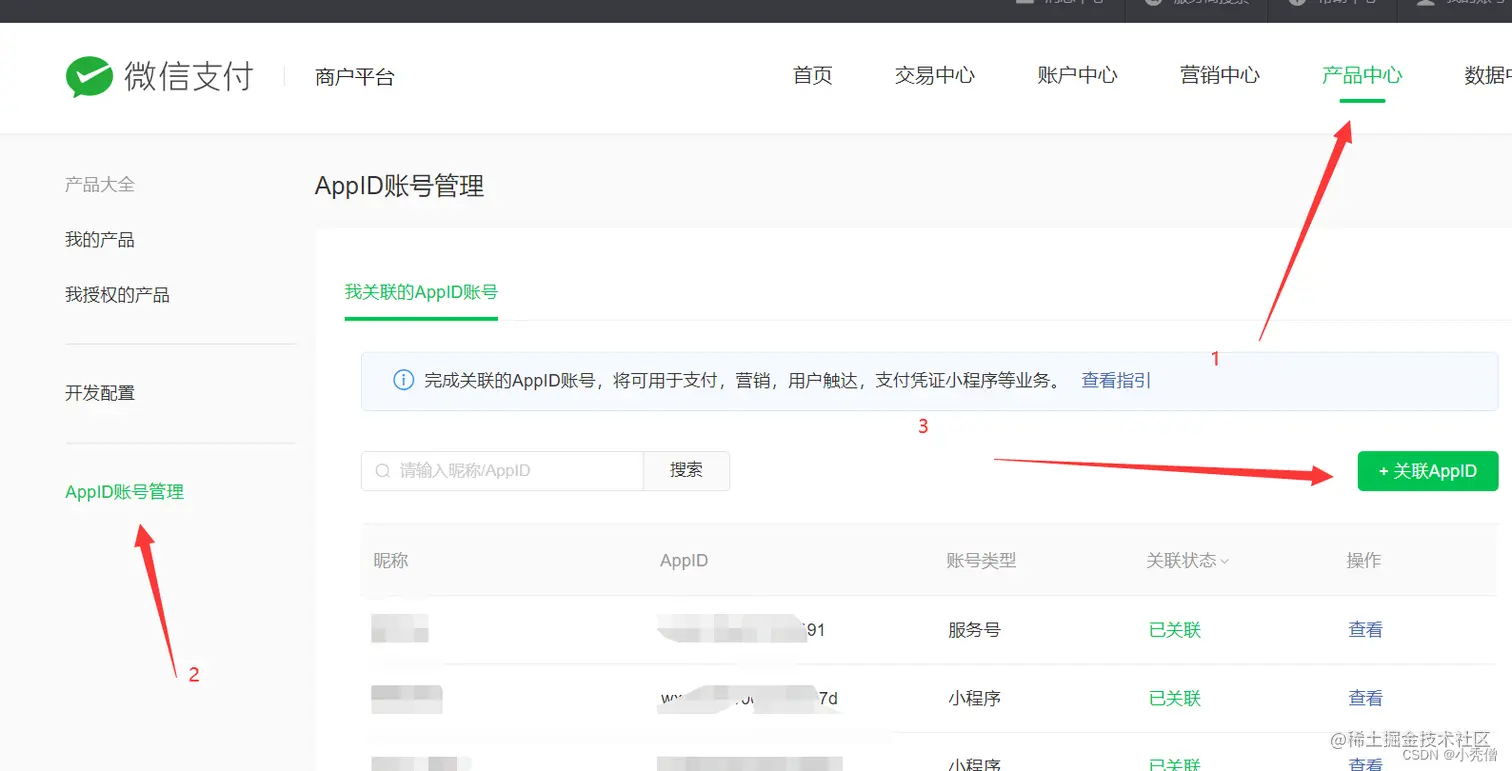Click the AppID column header
The width and height of the screenshot is (1512, 771).
(x=684, y=561)
